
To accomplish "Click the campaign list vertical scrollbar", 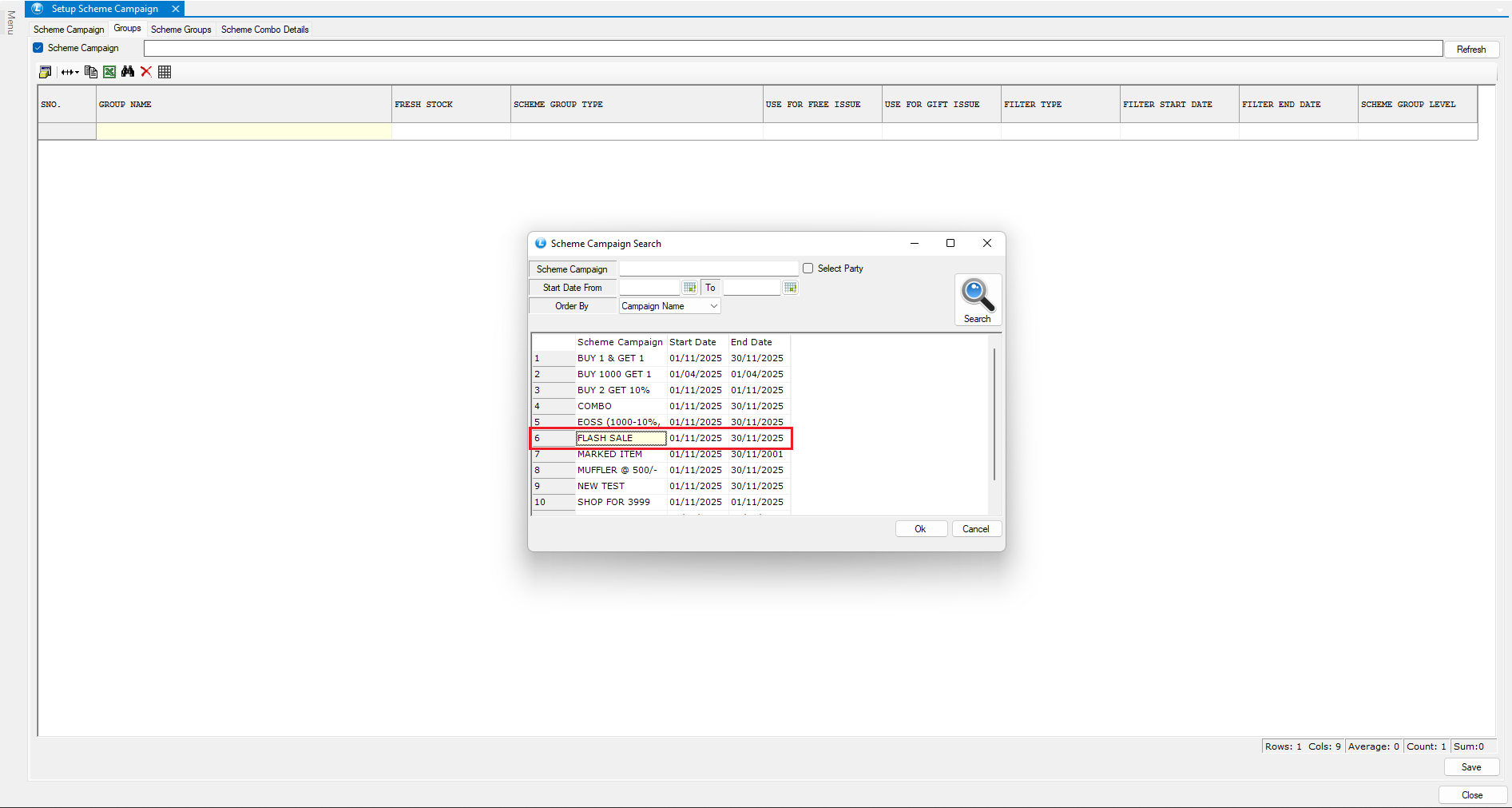I will [x=994, y=414].
